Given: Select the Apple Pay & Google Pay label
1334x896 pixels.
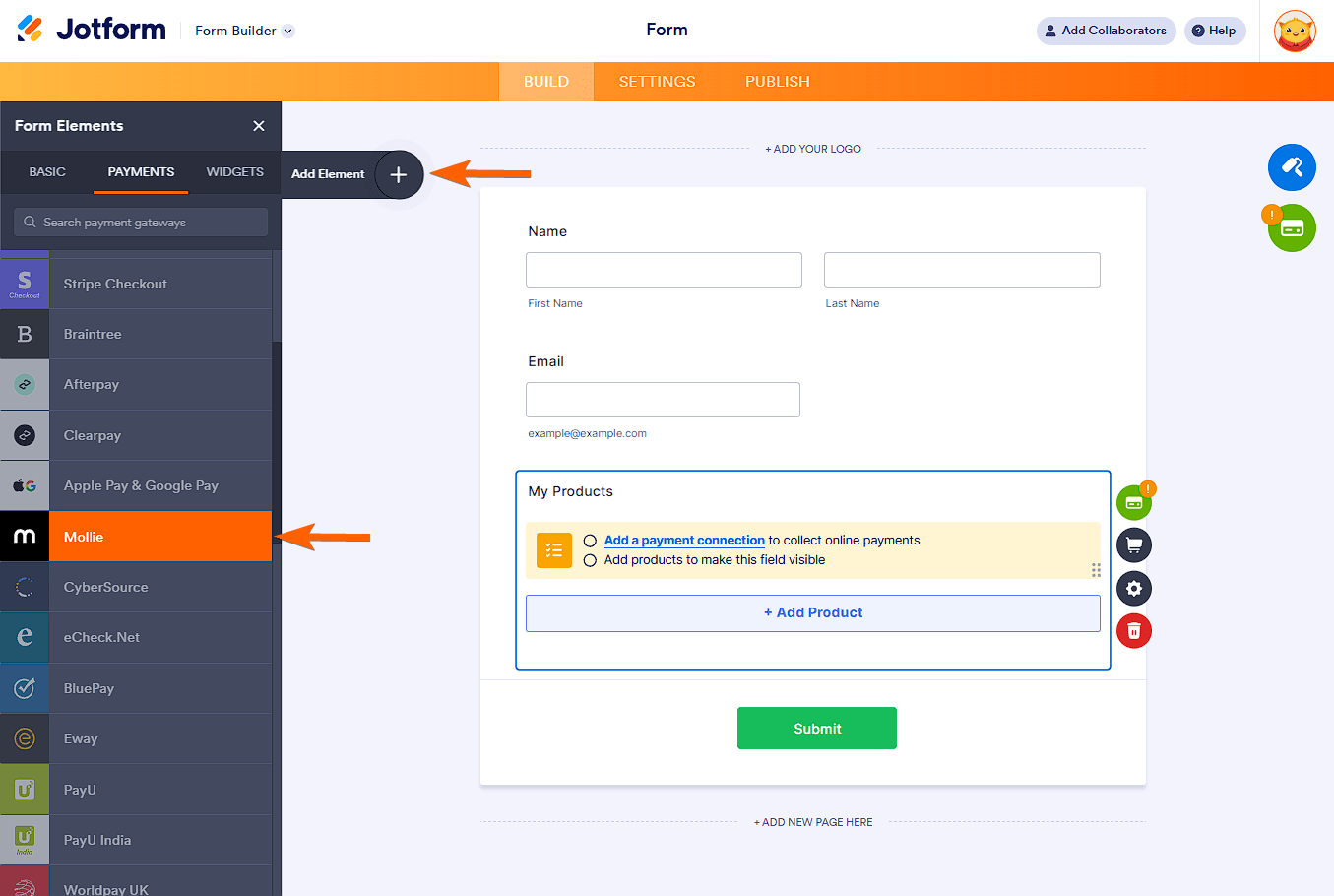Looking at the screenshot, I should pos(141,486).
